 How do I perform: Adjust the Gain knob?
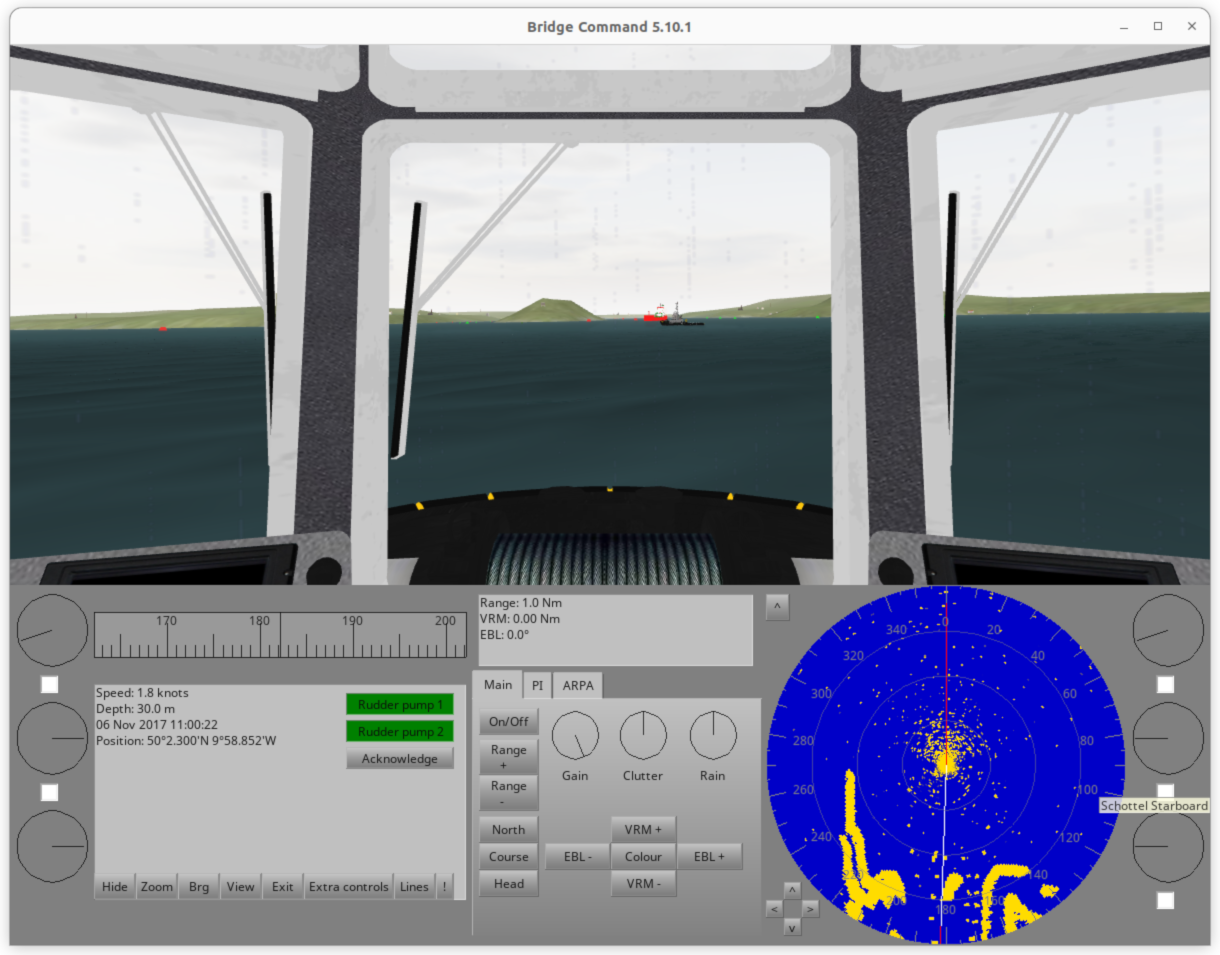click(576, 738)
